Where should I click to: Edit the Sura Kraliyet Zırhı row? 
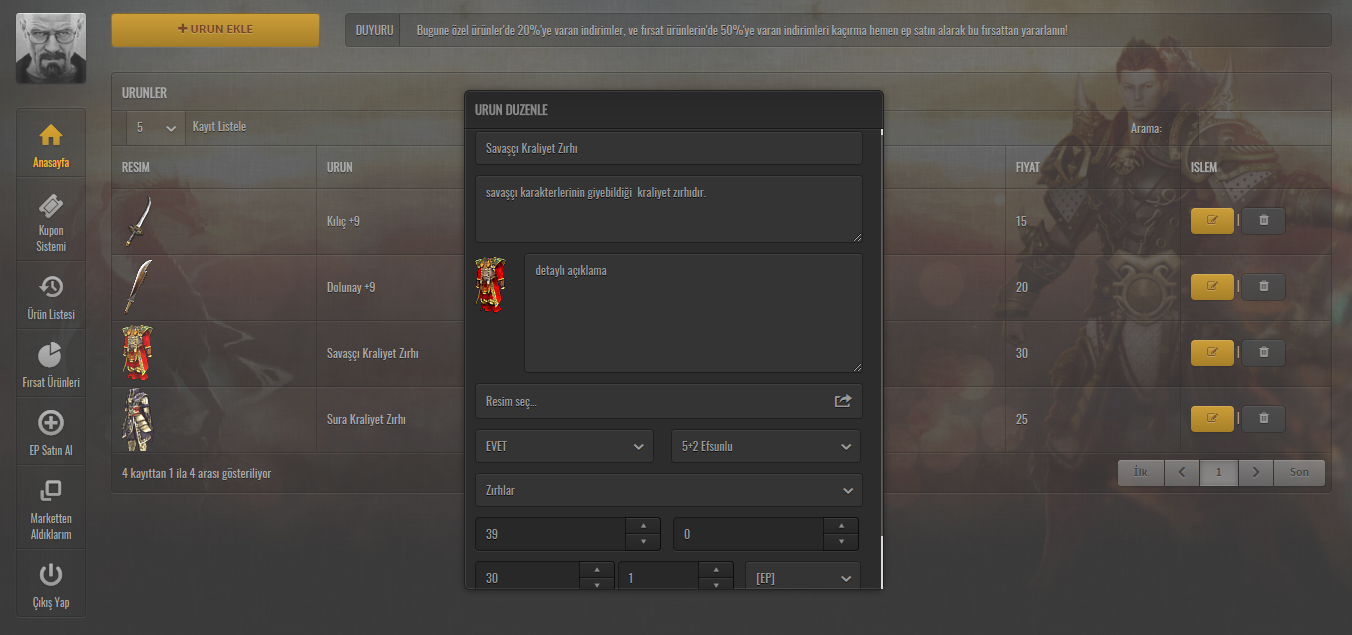click(x=1212, y=418)
